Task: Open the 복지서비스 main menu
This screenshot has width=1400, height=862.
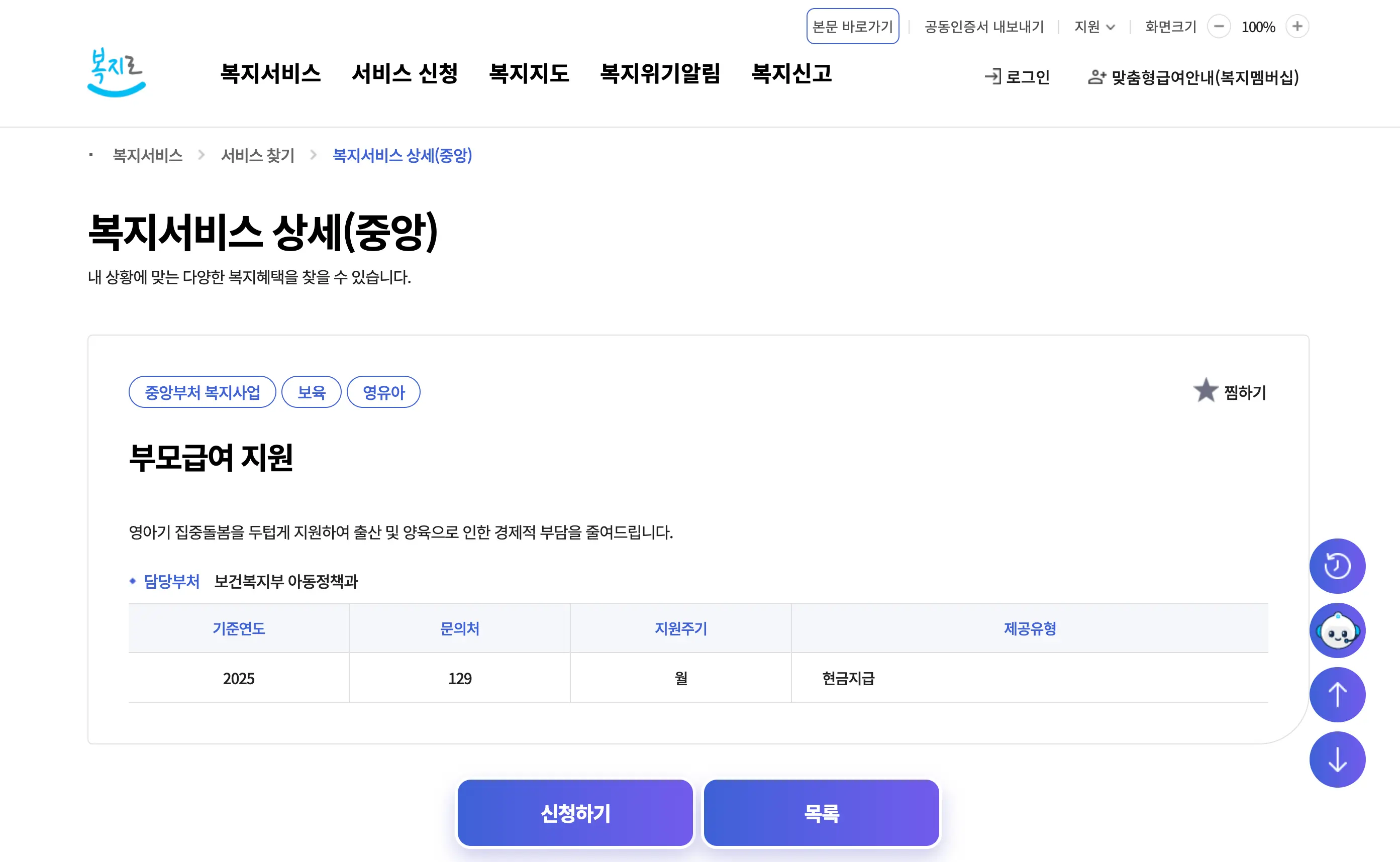Action: (270, 73)
